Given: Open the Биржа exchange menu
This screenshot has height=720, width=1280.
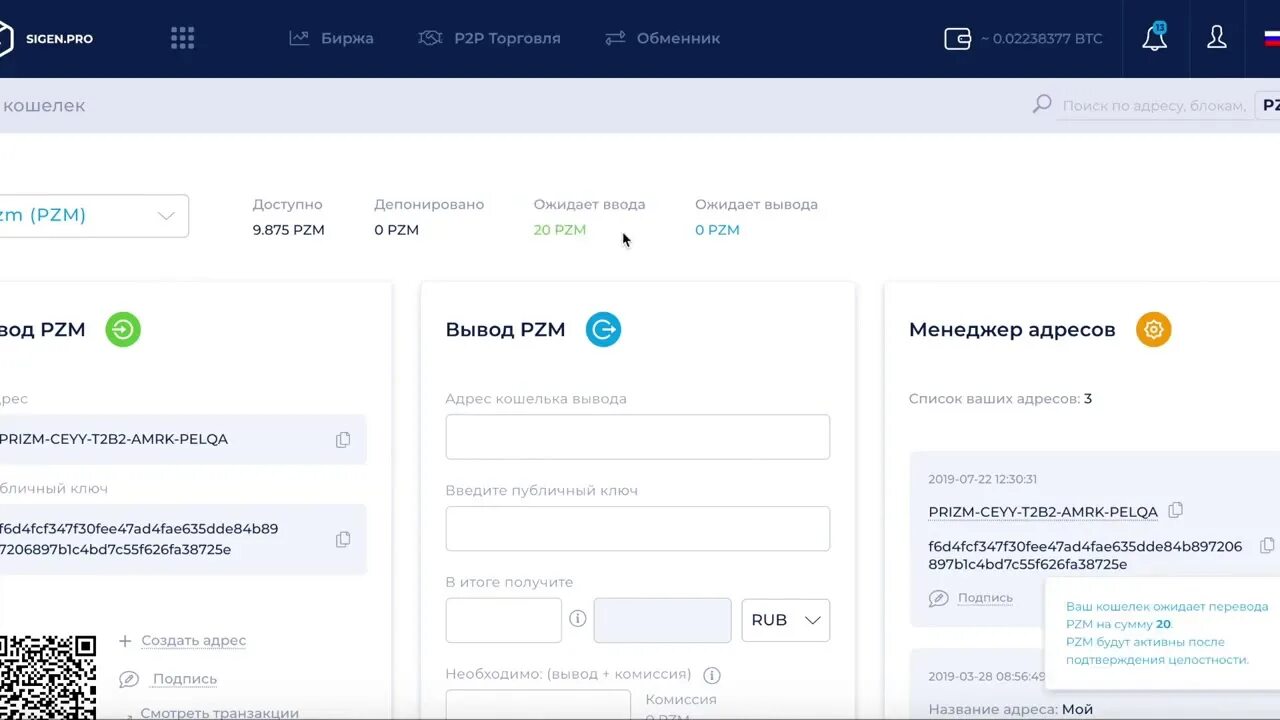Looking at the screenshot, I should tap(347, 38).
